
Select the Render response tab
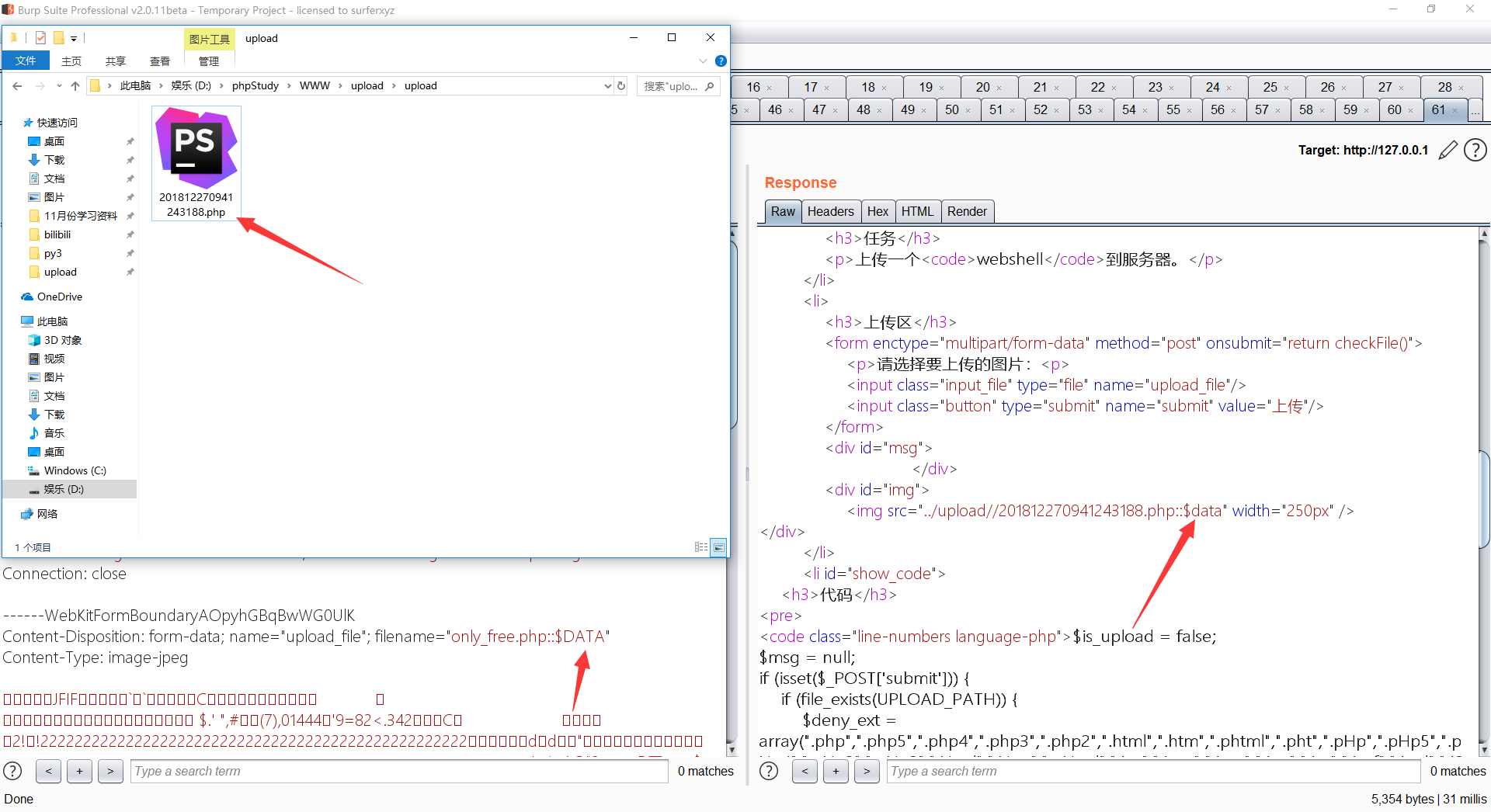966,211
